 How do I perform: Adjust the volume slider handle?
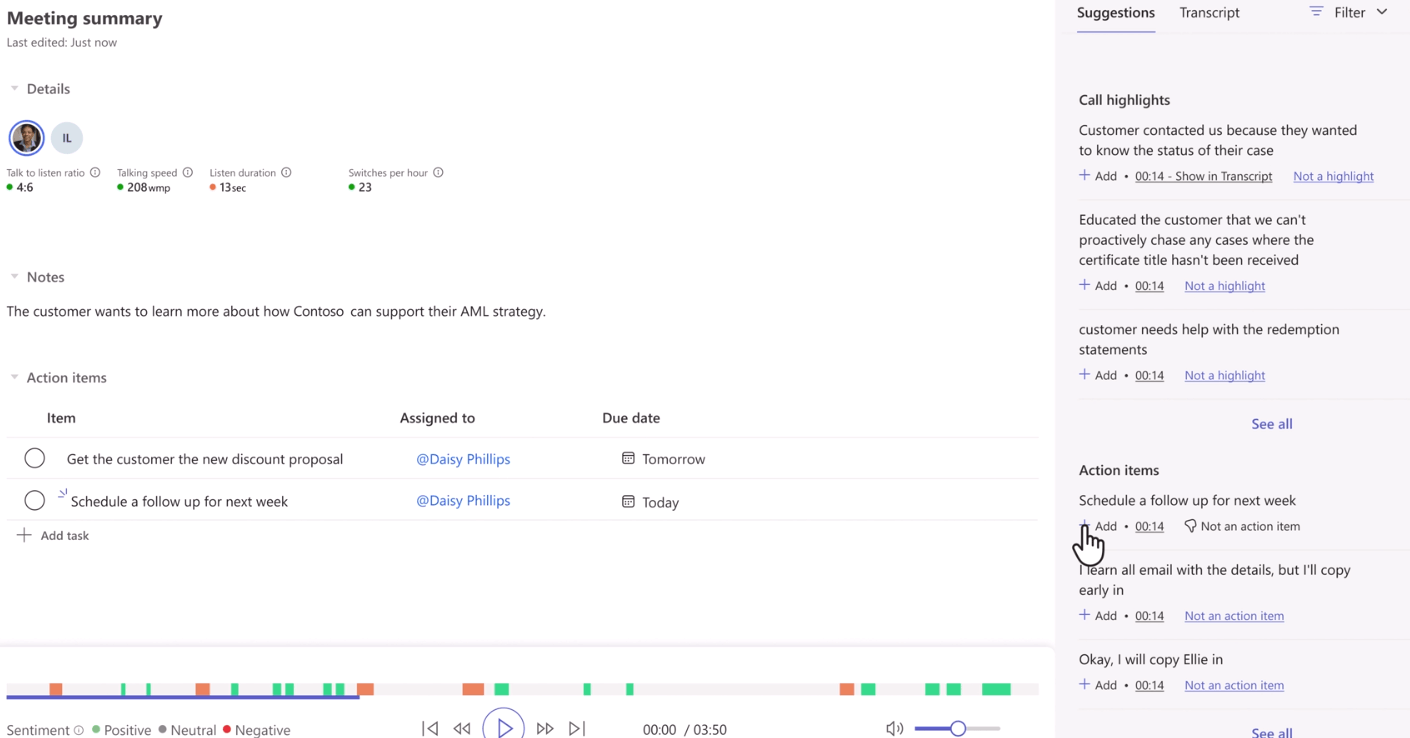point(958,729)
